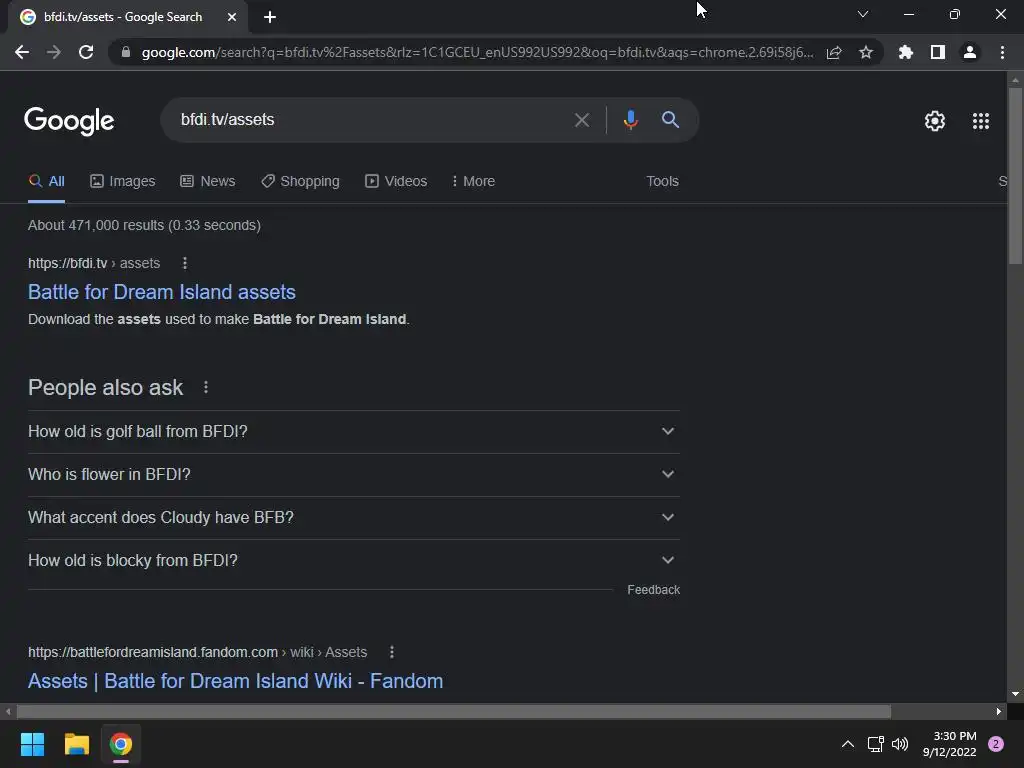The image size is (1024, 768).
Task: Click the browser forward arrow
Action: point(54,52)
